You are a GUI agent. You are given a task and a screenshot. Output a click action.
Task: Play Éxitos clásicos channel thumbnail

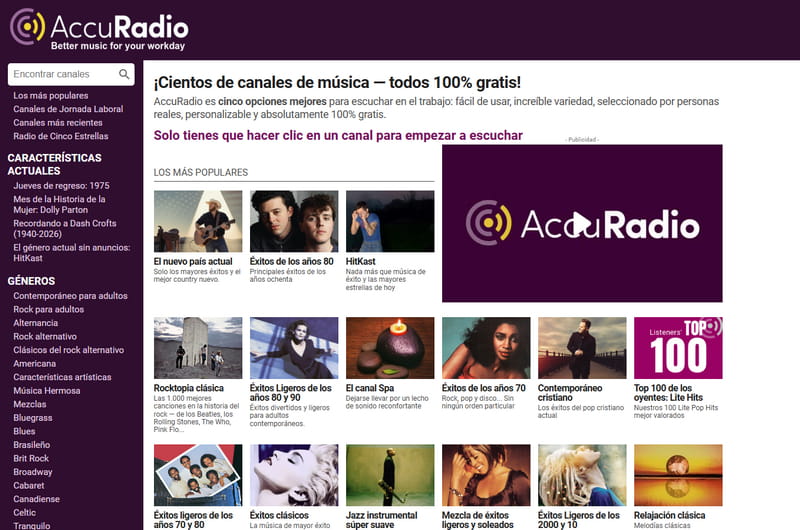pos(294,475)
